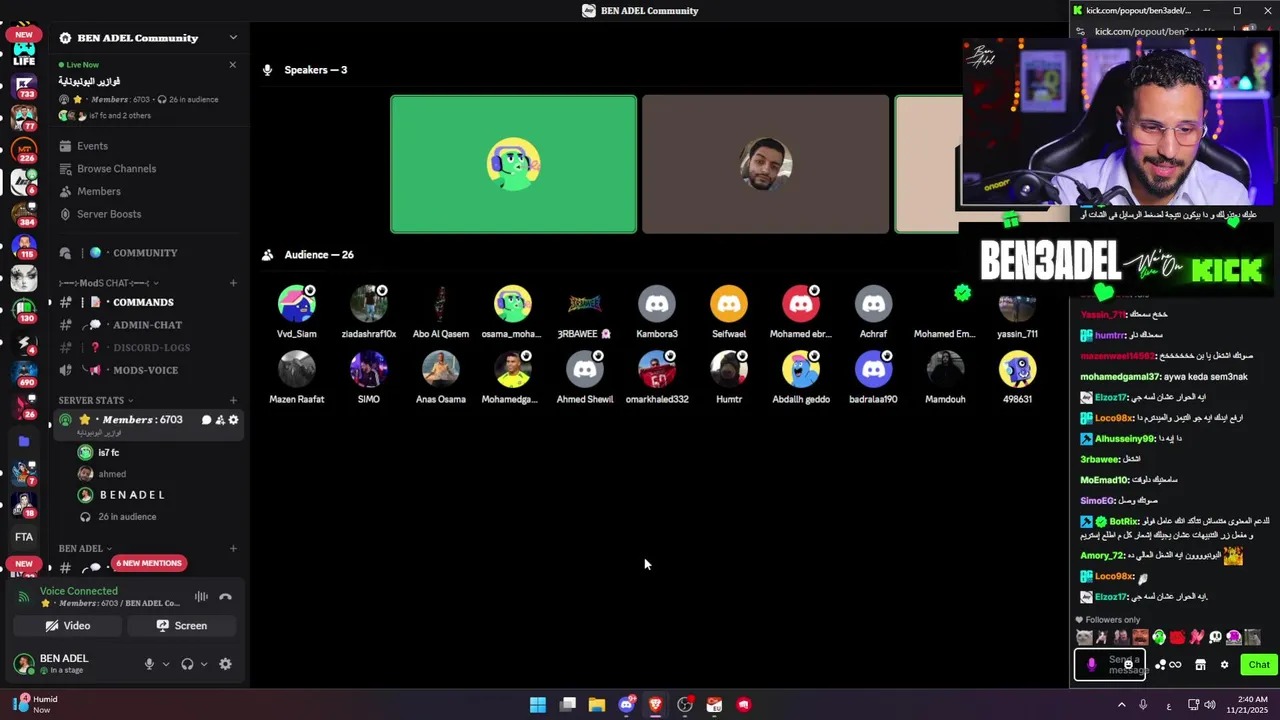Open Discord from the taskbar
This screenshot has width=1280, height=720.
tap(626, 705)
